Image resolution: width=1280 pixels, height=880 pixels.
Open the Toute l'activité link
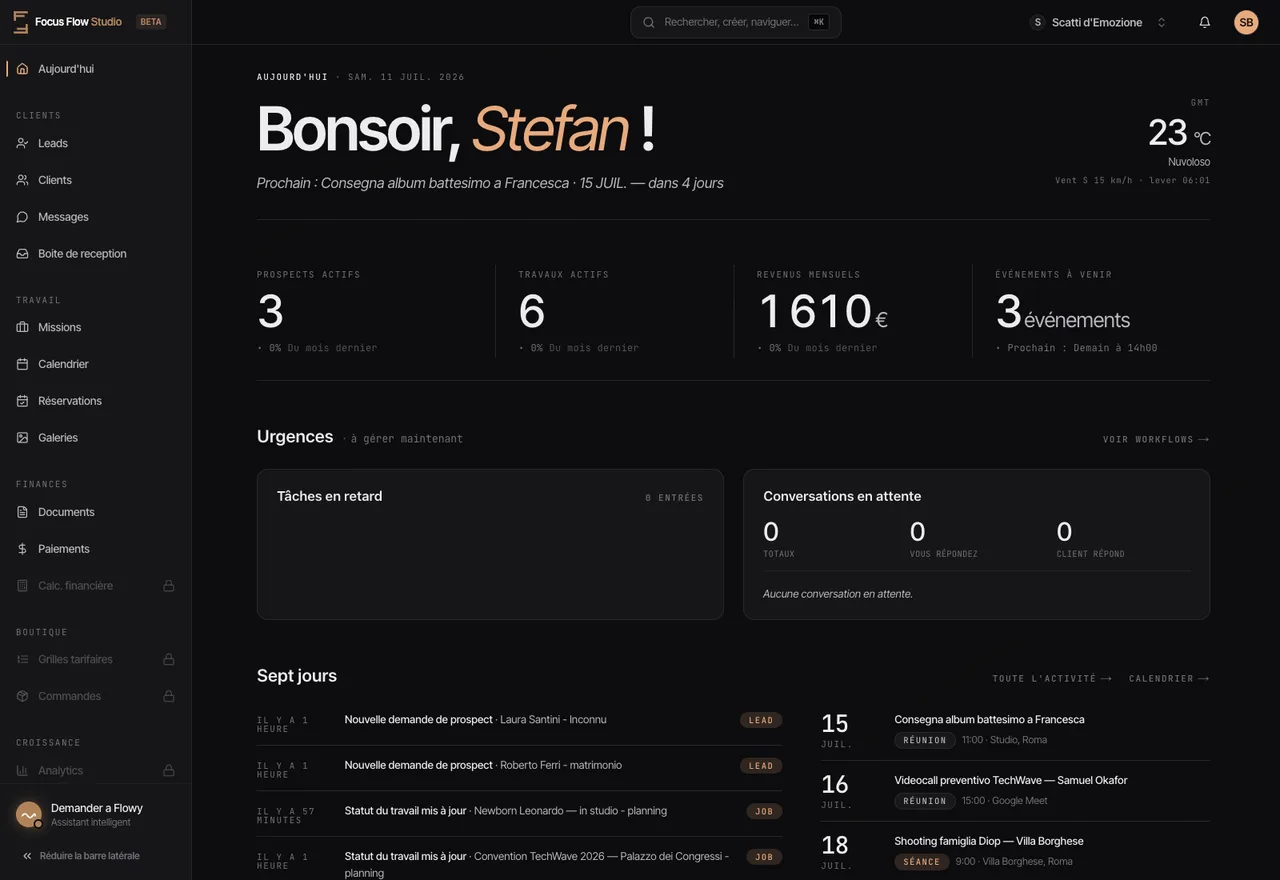[x=1052, y=679]
